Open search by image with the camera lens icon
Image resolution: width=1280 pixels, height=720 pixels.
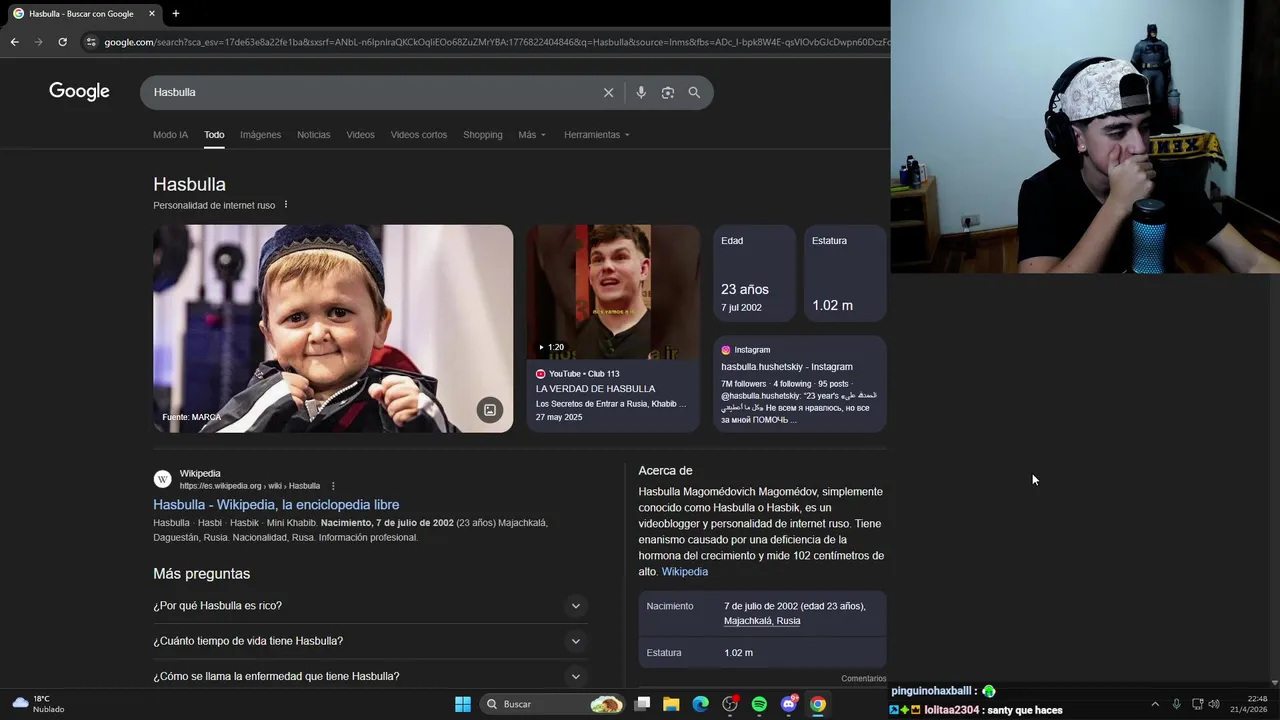coord(668,92)
